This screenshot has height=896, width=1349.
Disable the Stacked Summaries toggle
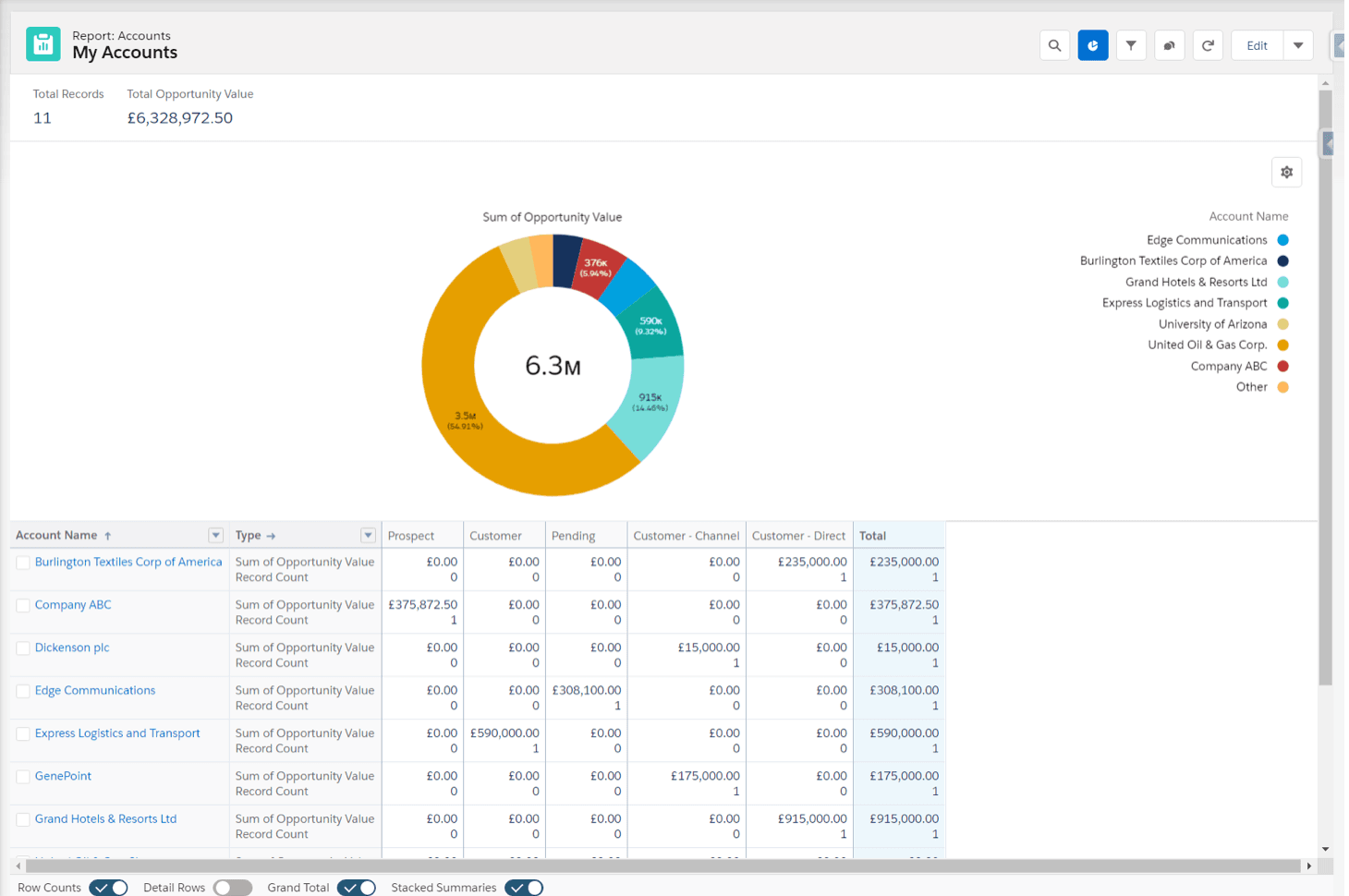pyautogui.click(x=524, y=888)
